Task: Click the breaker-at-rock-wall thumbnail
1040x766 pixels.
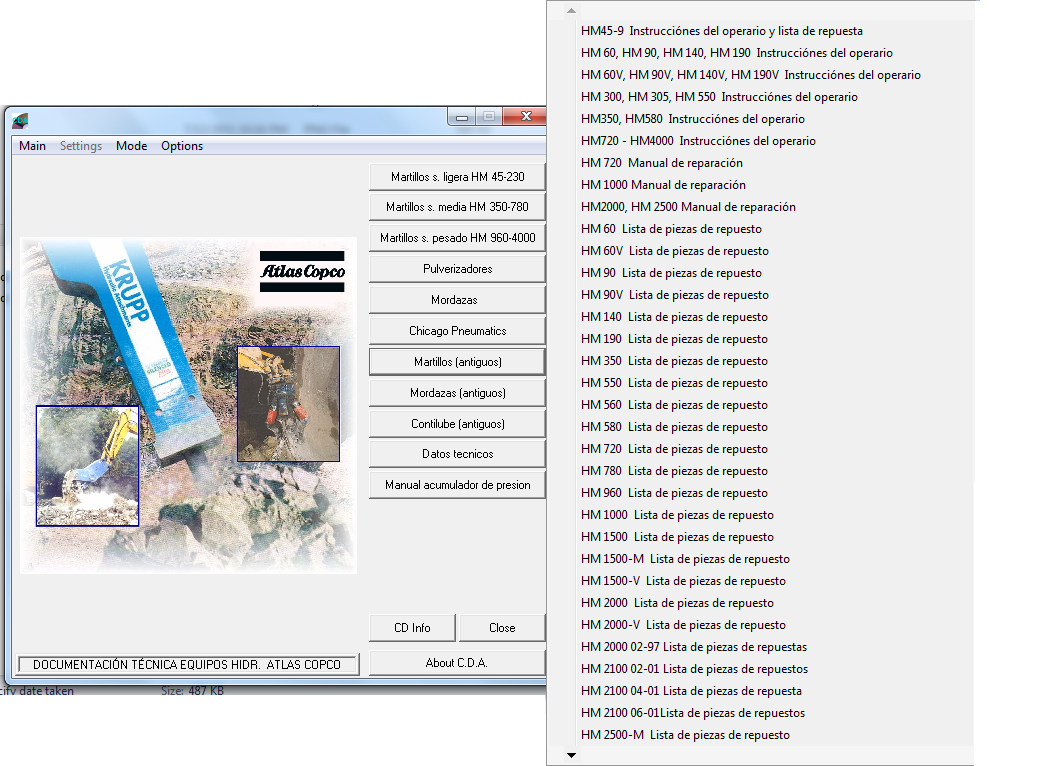Action: 289,404
